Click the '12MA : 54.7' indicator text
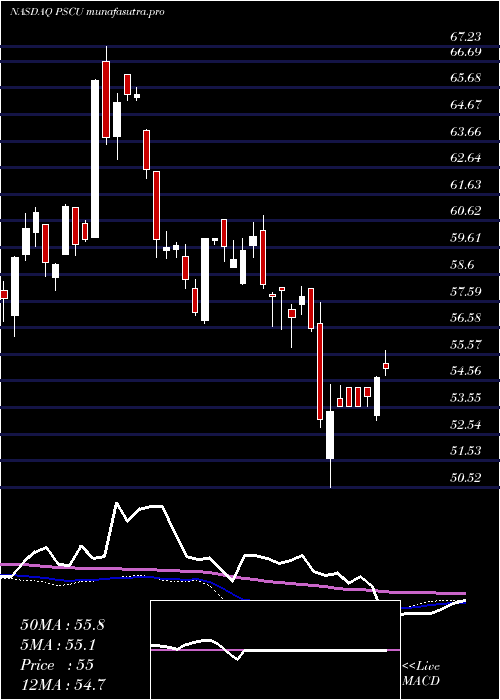 62,685
